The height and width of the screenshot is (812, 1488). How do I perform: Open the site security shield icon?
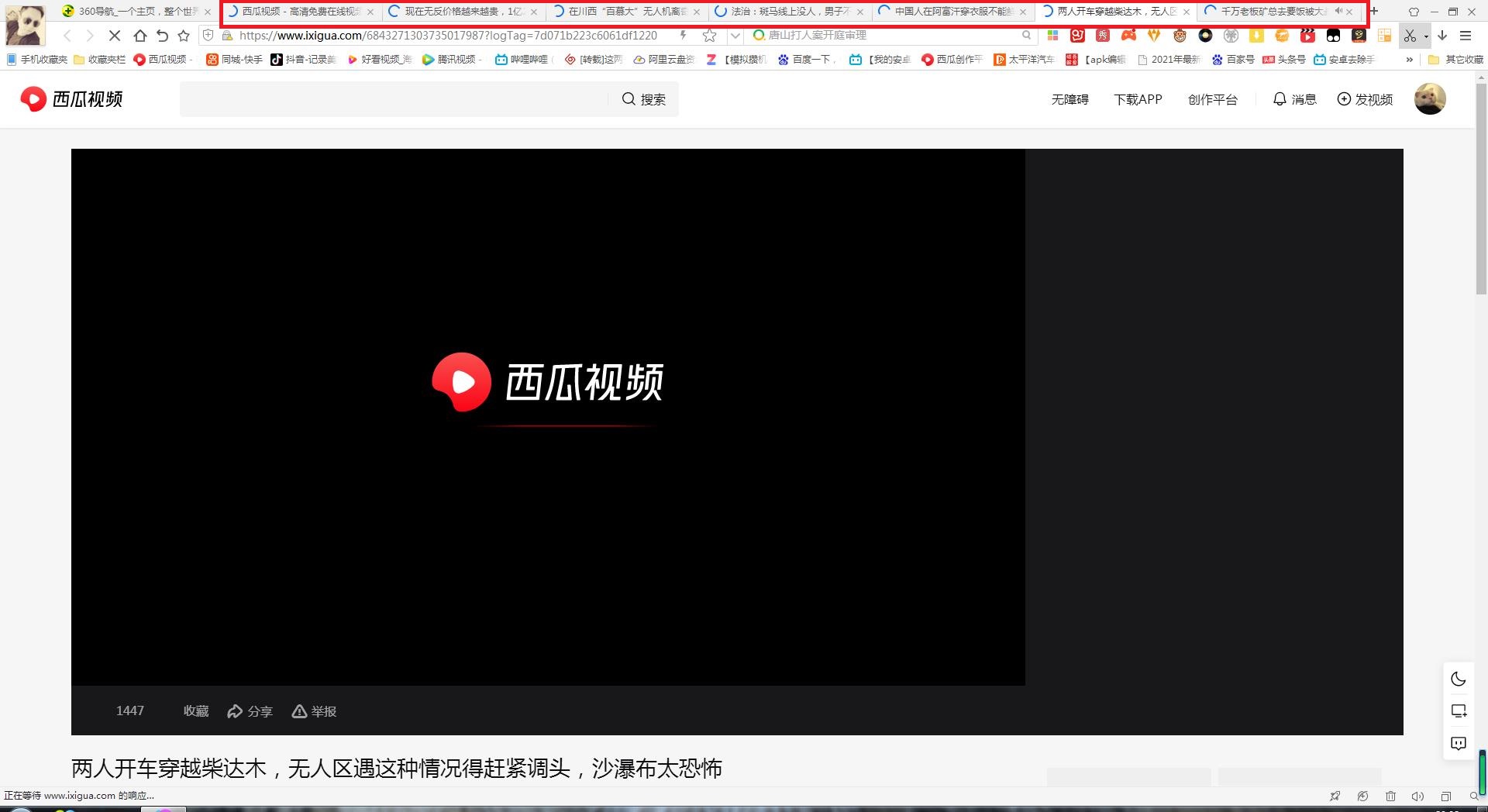pos(208,35)
